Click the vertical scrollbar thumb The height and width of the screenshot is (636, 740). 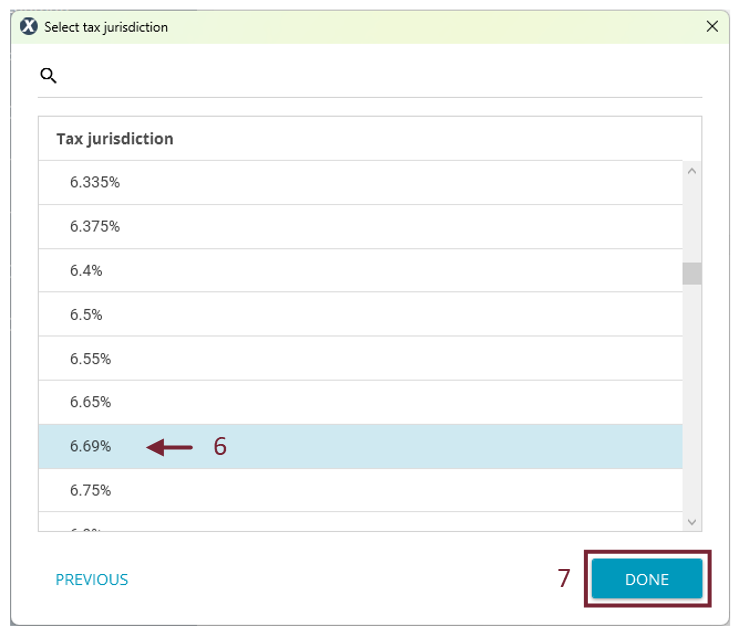[x=692, y=274]
